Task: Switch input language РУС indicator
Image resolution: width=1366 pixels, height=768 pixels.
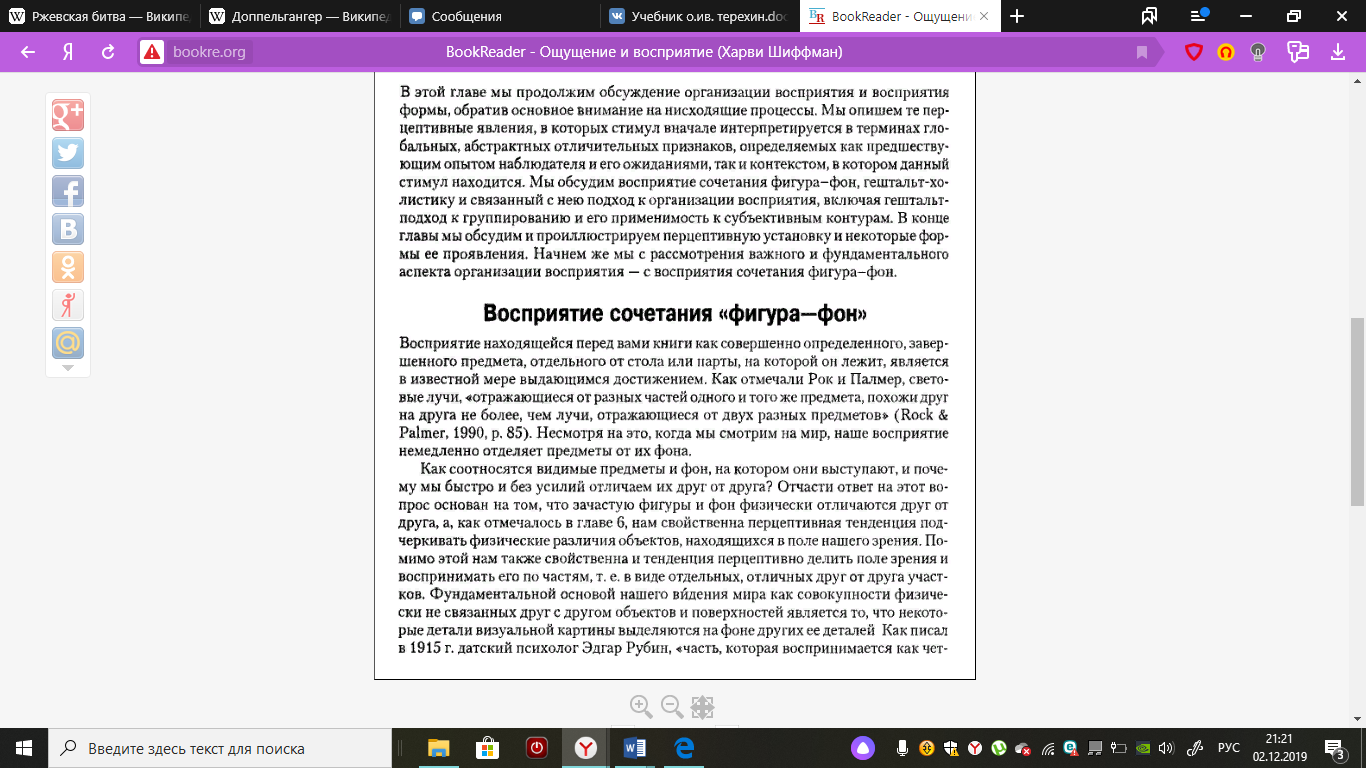Action: [x=1228, y=748]
